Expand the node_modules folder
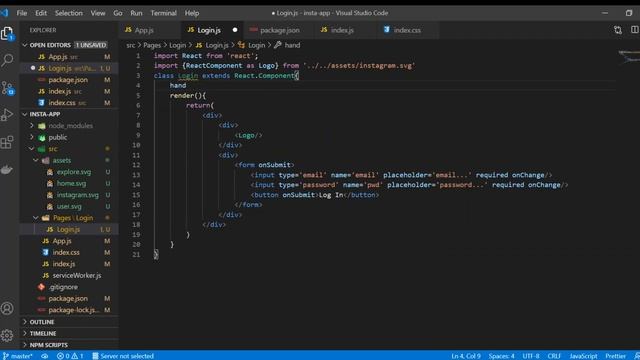This screenshot has height=360, width=640. pos(70,126)
